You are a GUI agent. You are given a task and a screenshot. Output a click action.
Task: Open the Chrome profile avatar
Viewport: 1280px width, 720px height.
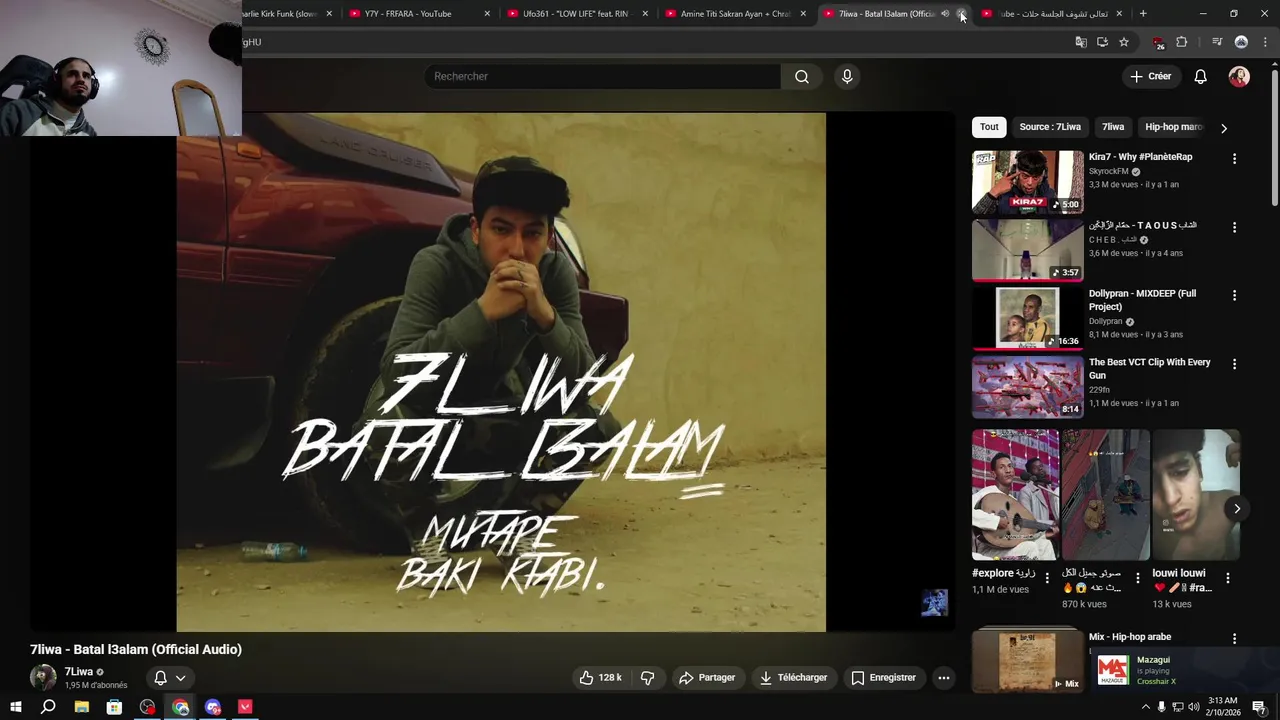(x=1241, y=42)
